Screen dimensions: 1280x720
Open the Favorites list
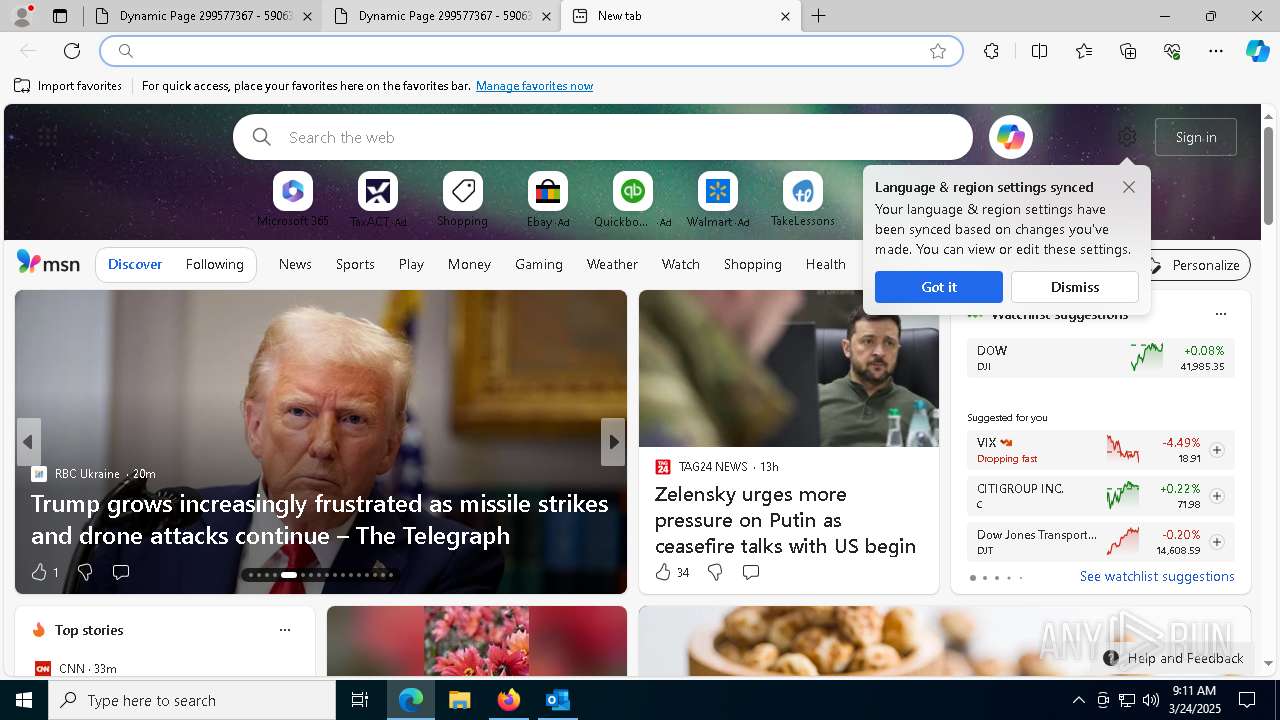[x=1084, y=51]
